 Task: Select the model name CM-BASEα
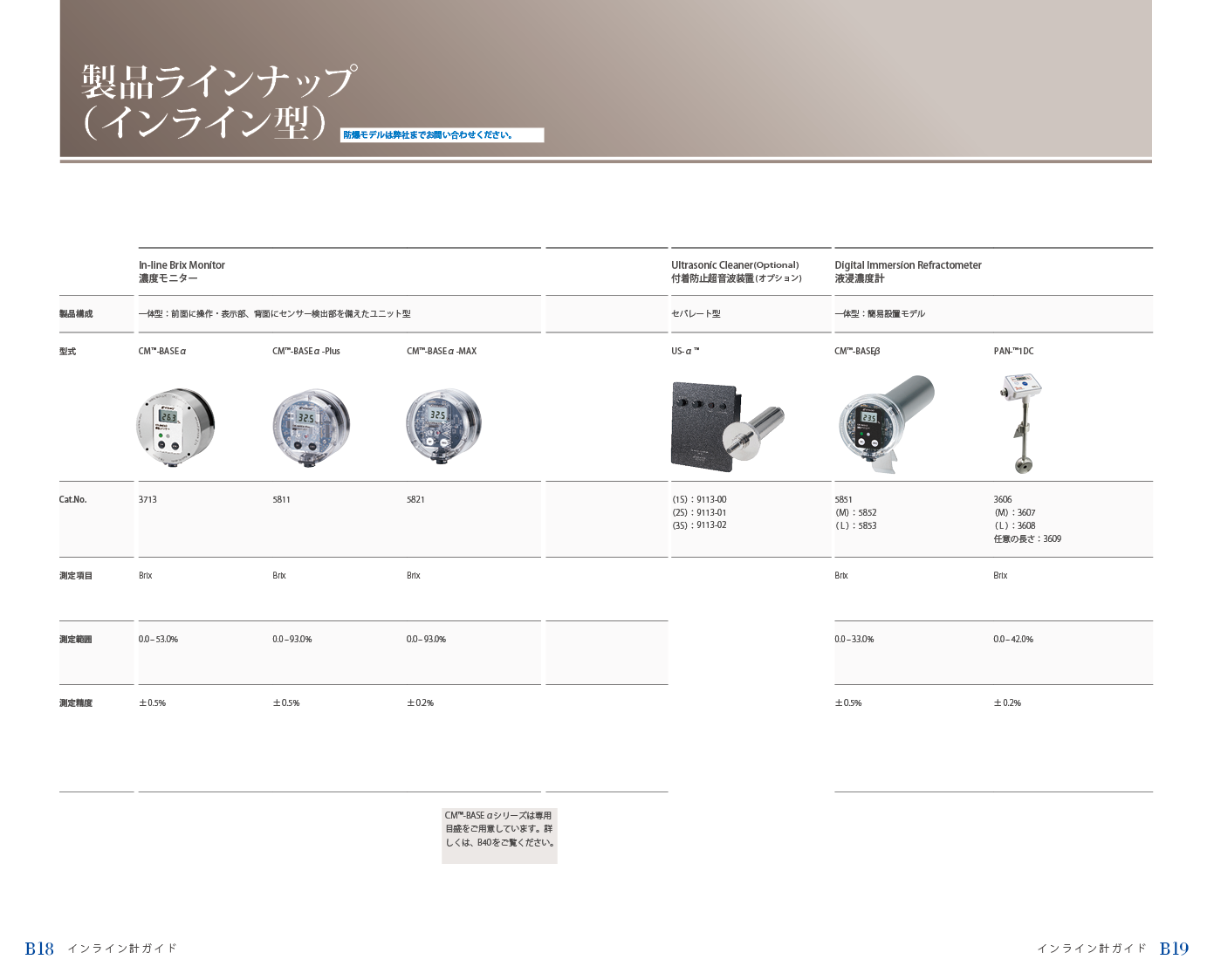(162, 351)
